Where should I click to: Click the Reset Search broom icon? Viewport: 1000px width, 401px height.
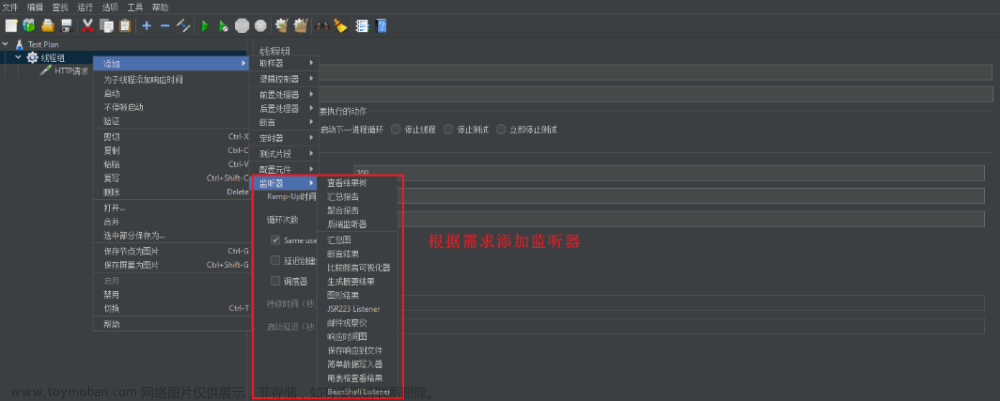(x=341, y=26)
